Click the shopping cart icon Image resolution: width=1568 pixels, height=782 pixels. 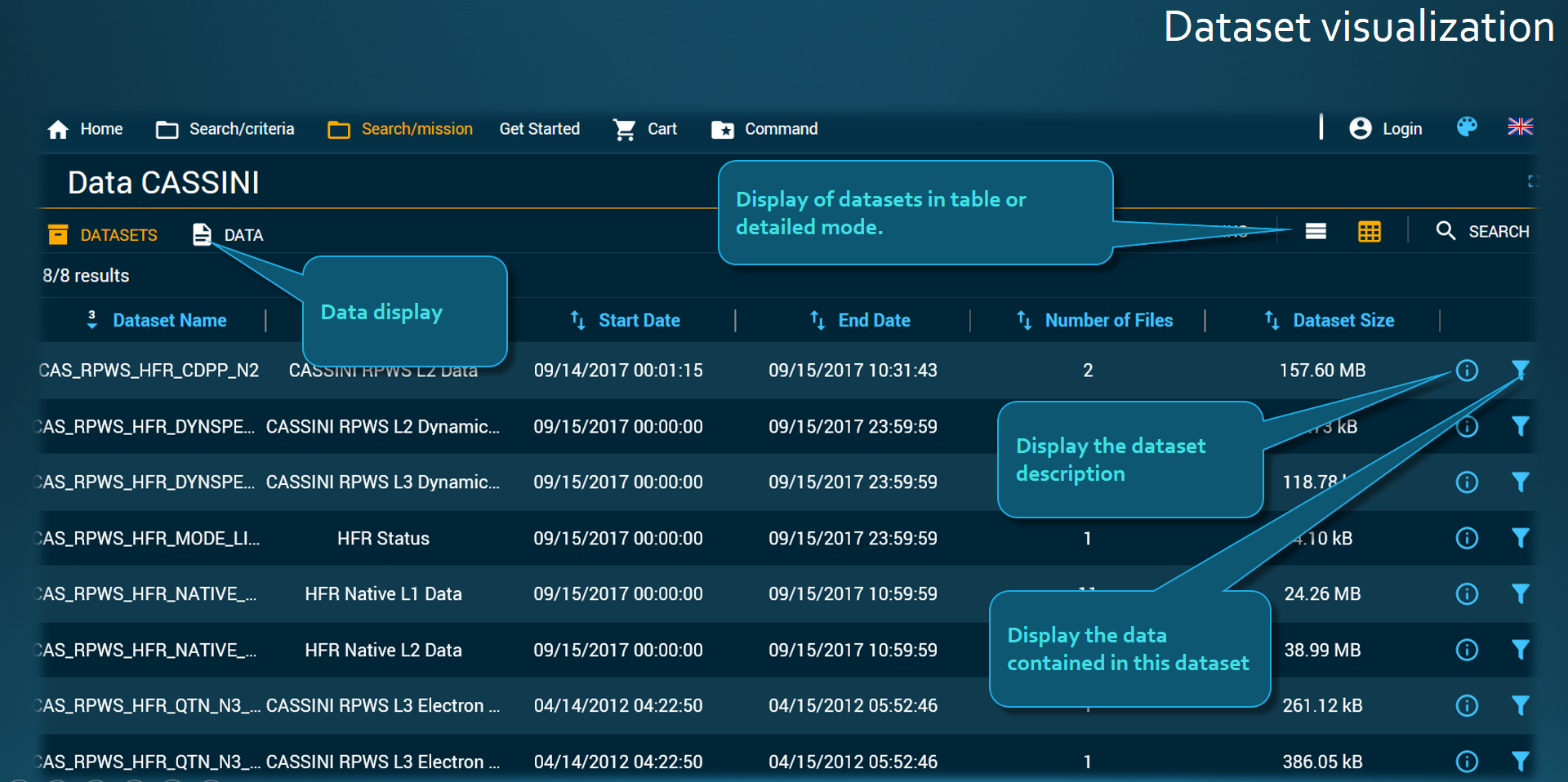pyautogui.click(x=625, y=130)
